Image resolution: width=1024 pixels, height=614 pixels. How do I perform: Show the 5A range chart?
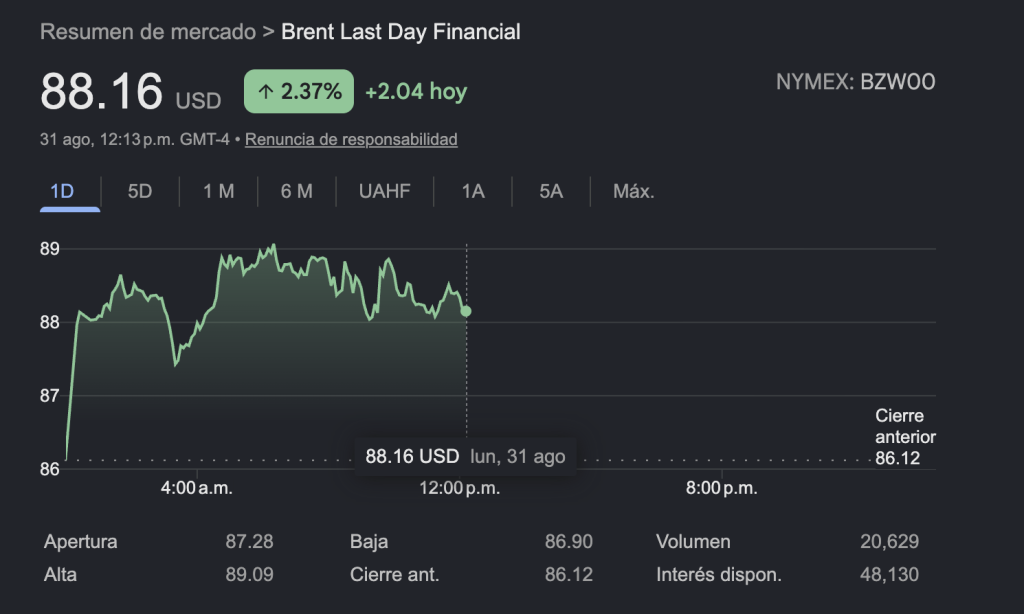[551, 191]
